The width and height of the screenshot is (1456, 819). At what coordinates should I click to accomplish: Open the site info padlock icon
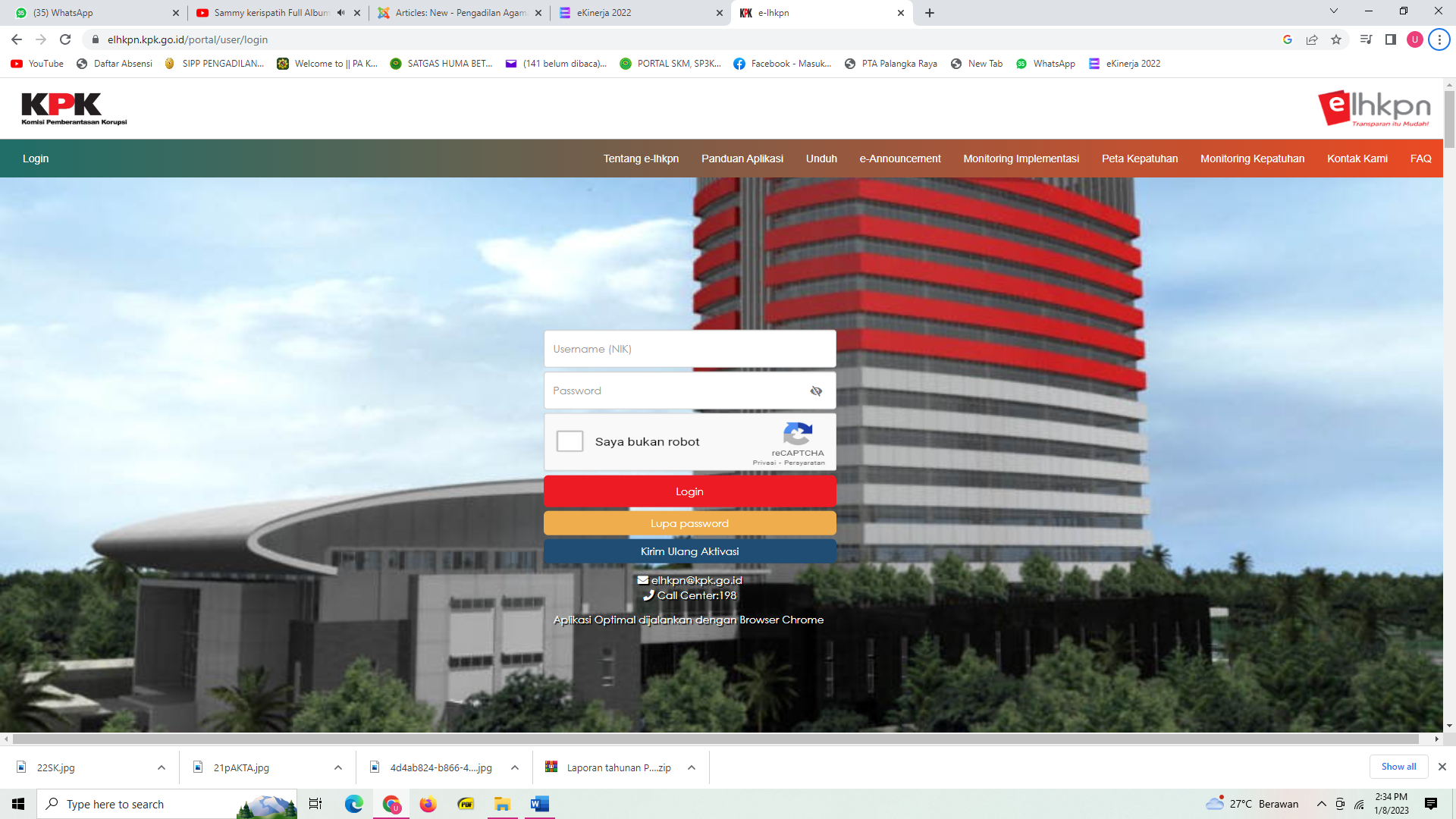[96, 39]
